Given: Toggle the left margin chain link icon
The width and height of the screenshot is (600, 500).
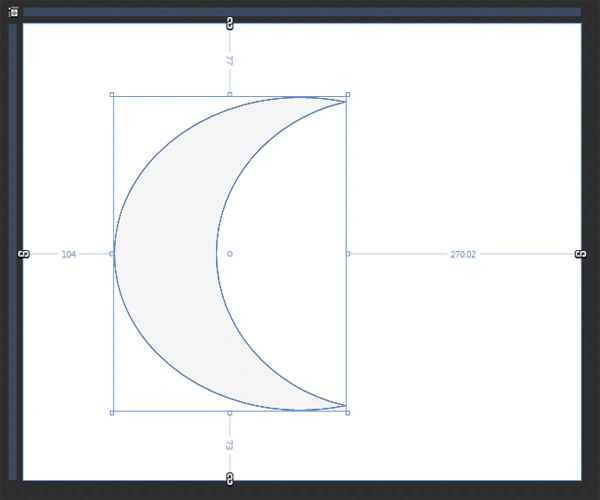Looking at the screenshot, I should (24, 254).
